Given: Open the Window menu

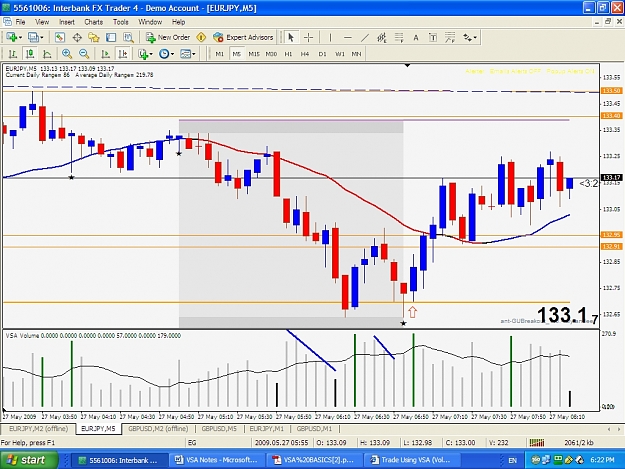Looking at the screenshot, I should (x=150, y=22).
